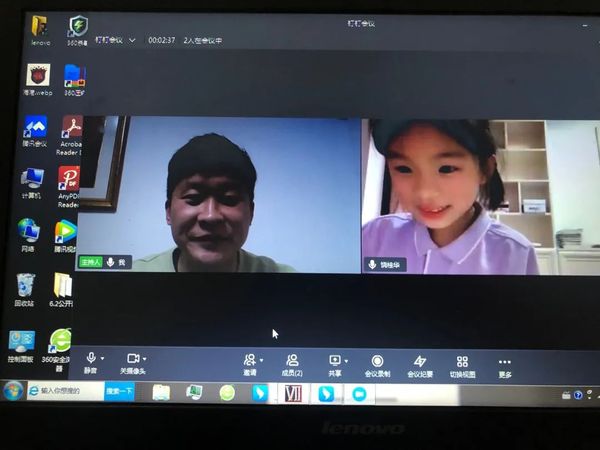Open 会议纪要 meeting notes icon
600x450 pixels.
[x=419, y=362]
